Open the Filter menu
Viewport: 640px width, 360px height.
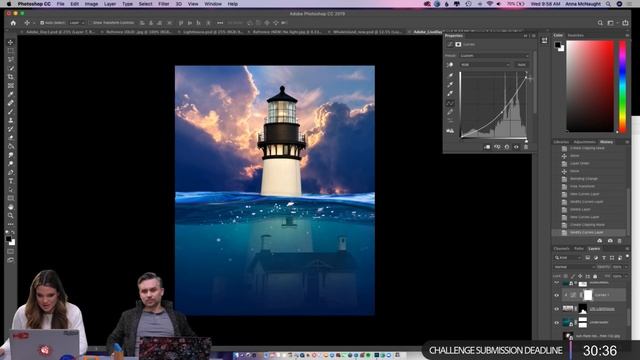coord(164,4)
